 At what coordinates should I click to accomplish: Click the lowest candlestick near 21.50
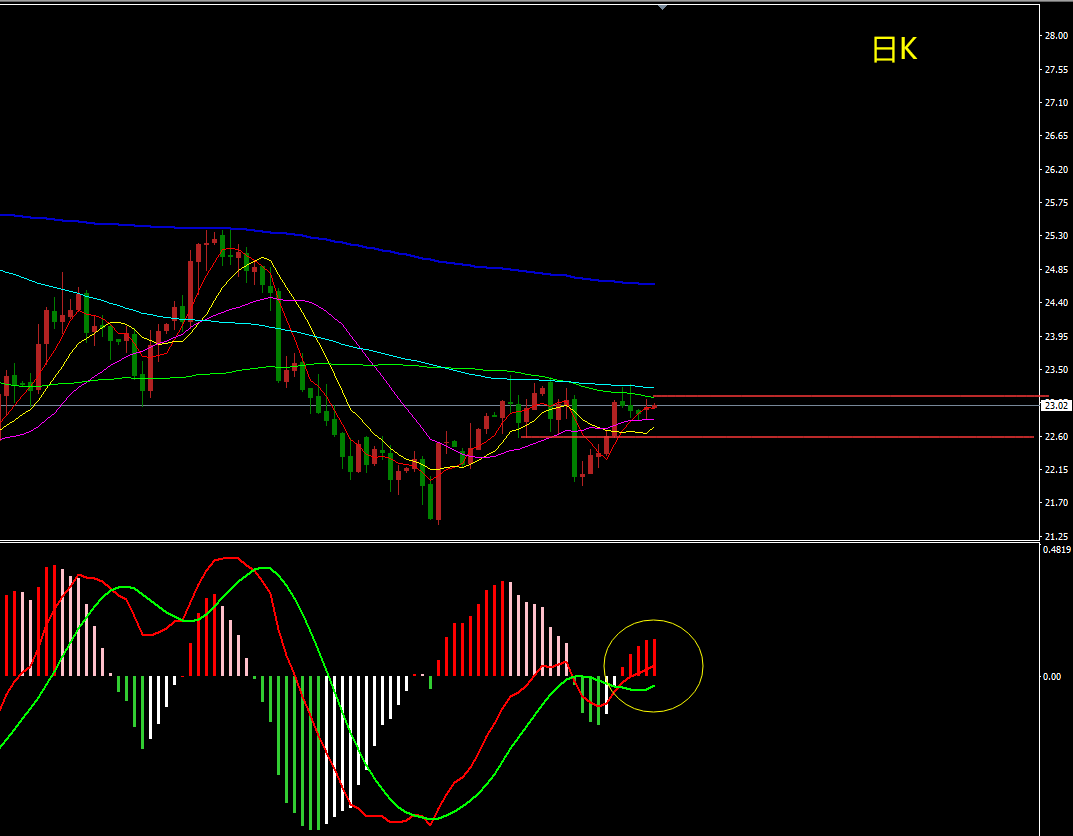click(x=438, y=483)
